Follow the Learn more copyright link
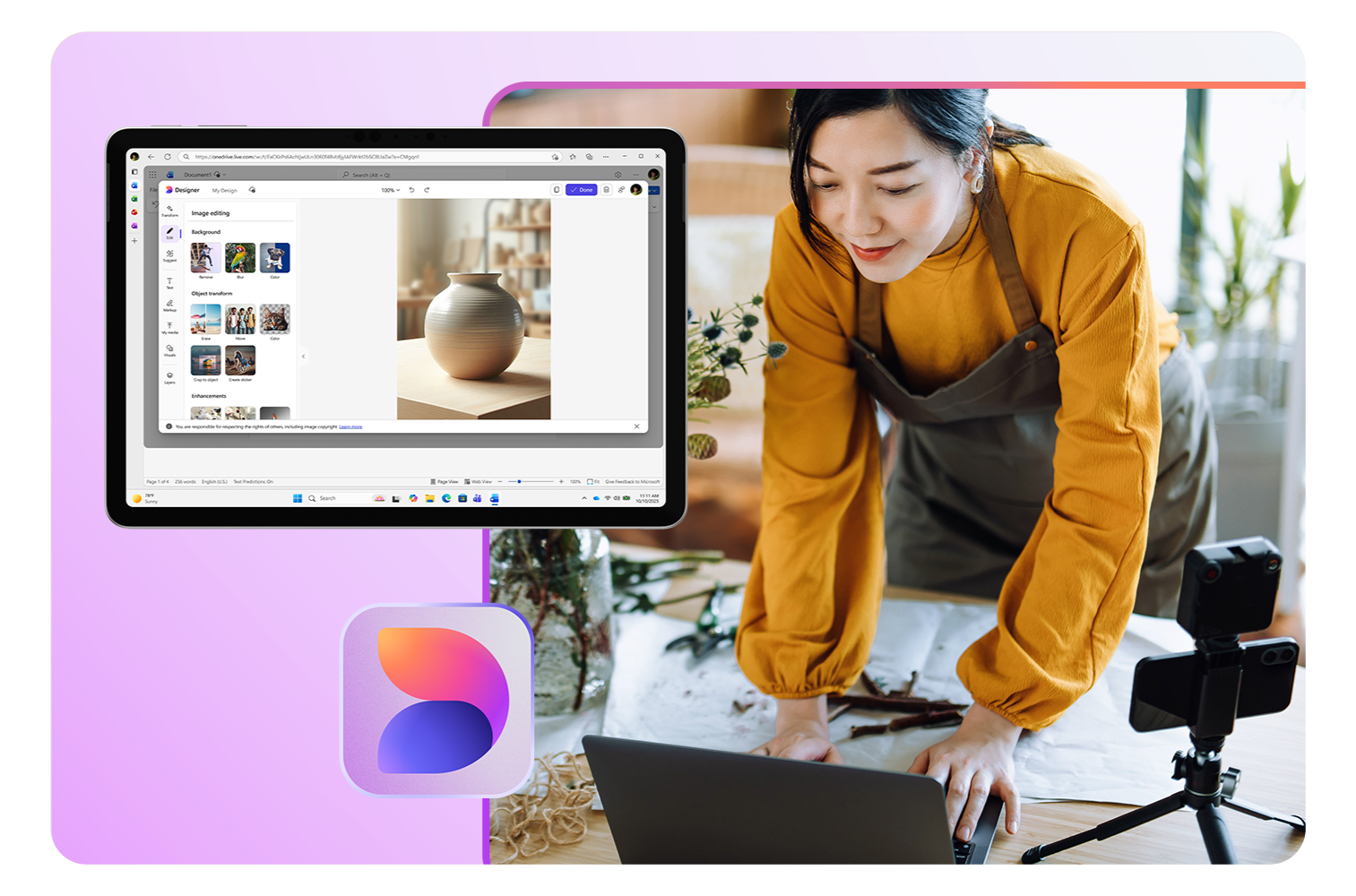 [350, 426]
